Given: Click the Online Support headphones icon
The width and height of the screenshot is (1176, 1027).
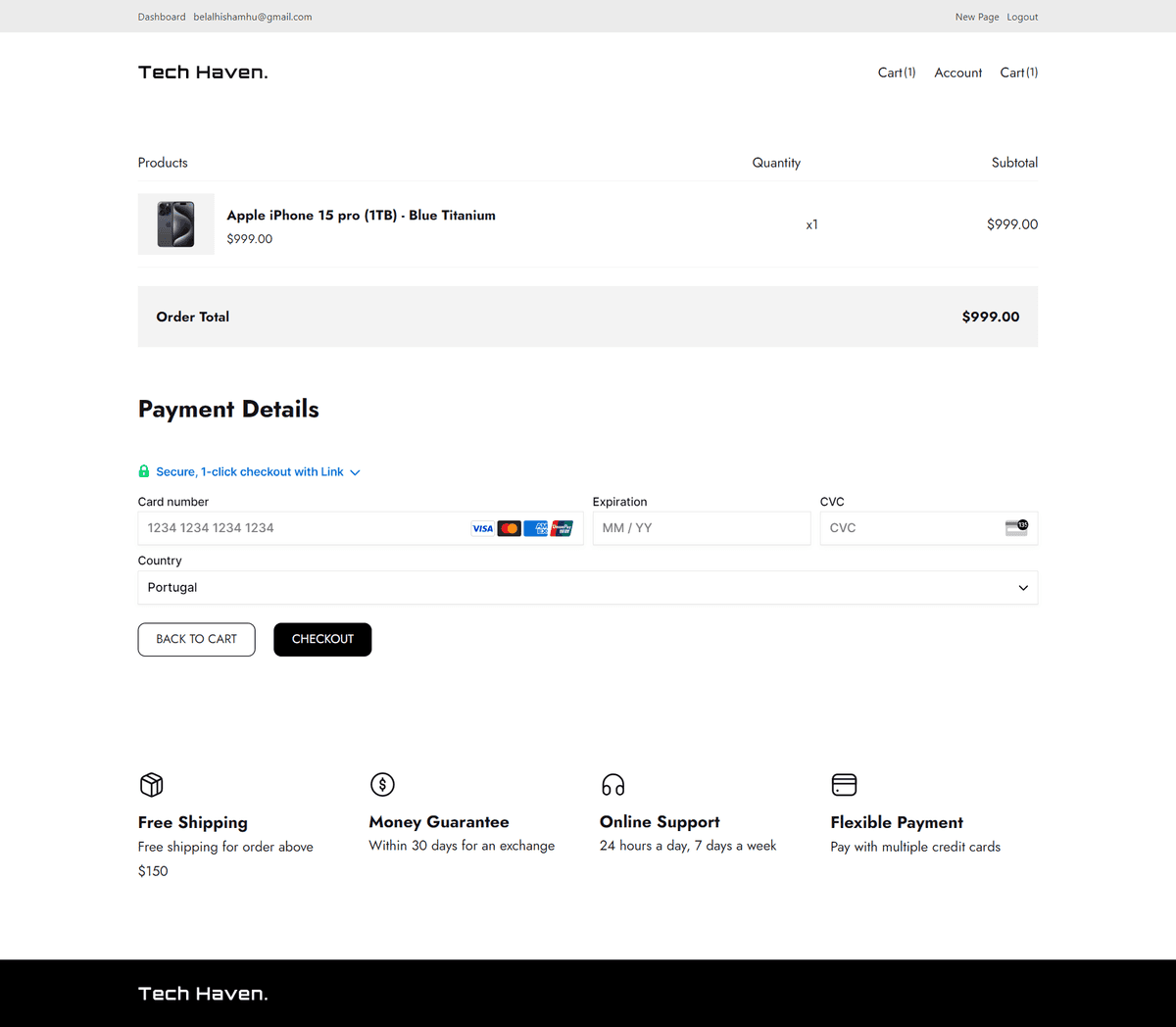Looking at the screenshot, I should pos(613,785).
